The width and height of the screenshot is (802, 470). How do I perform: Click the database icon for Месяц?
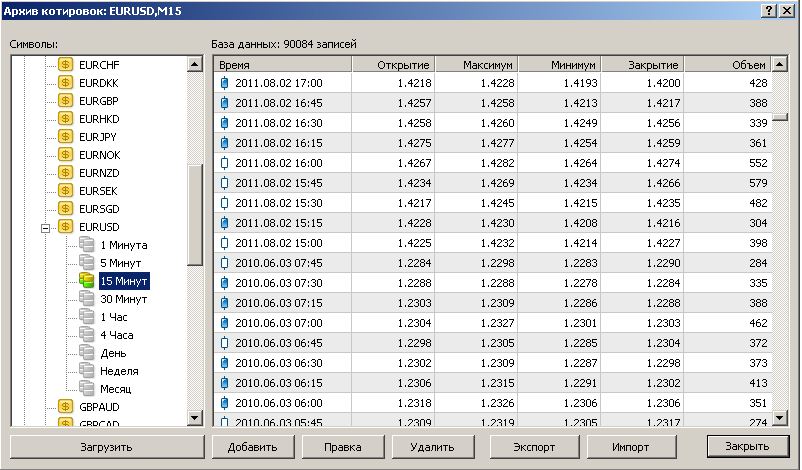click(x=86, y=388)
